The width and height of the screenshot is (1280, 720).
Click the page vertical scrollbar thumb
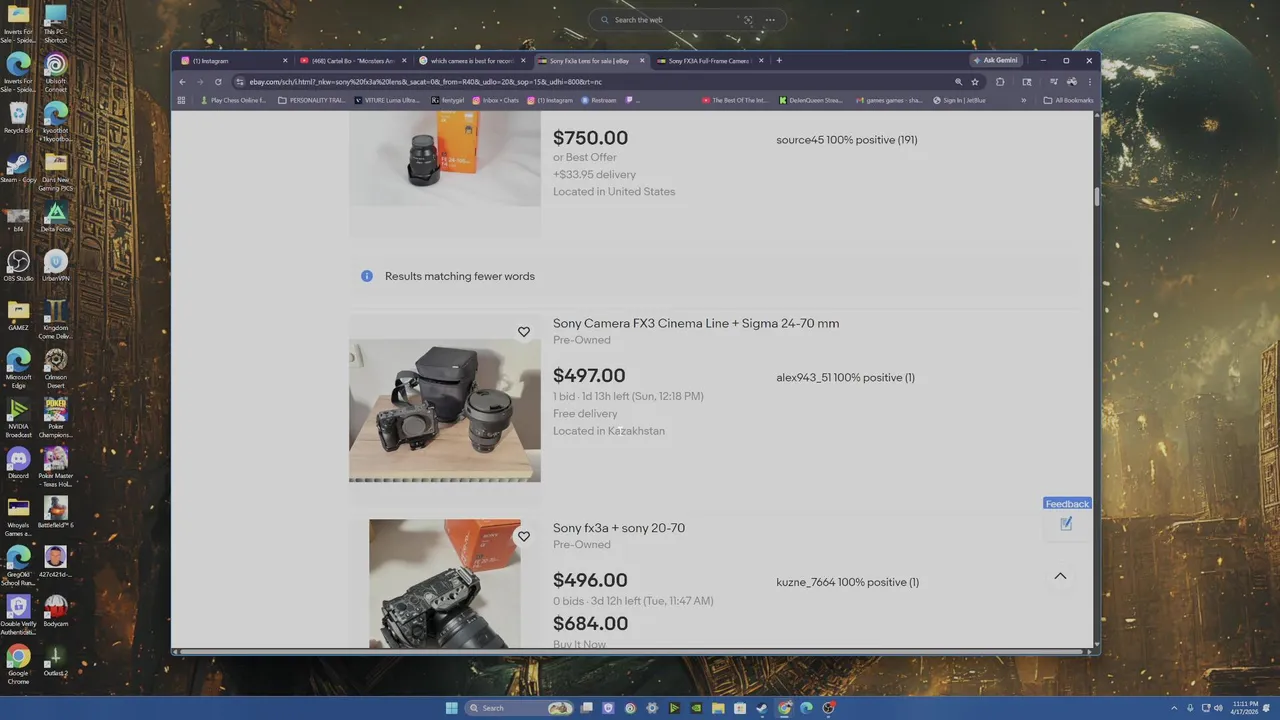coord(1096,196)
